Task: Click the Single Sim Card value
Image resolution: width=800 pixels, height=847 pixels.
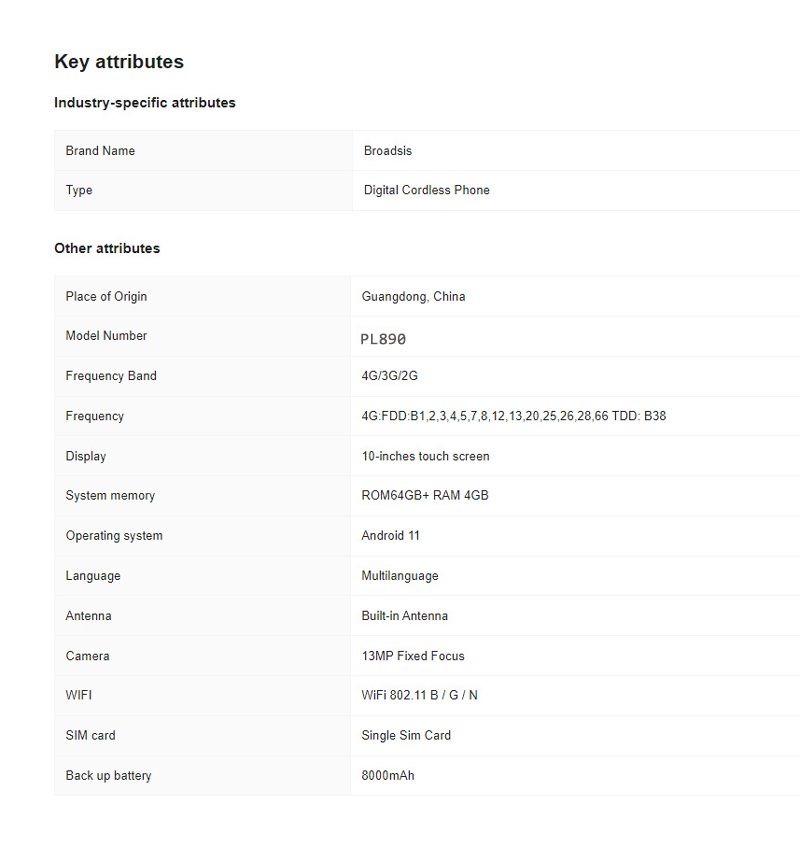Action: tap(406, 735)
